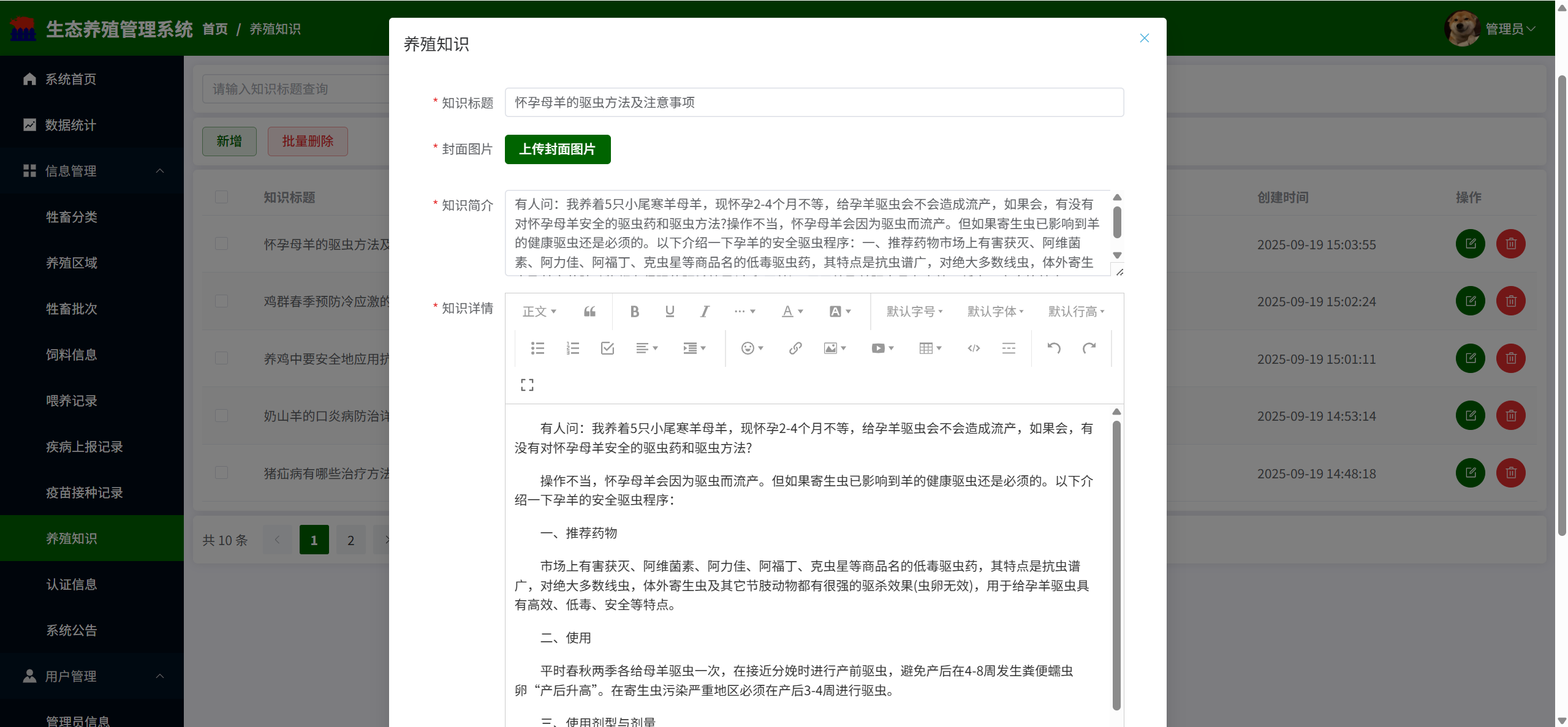Go to 数据统计 in the sidebar
This screenshot has height=727, width=1568.
coord(70,125)
